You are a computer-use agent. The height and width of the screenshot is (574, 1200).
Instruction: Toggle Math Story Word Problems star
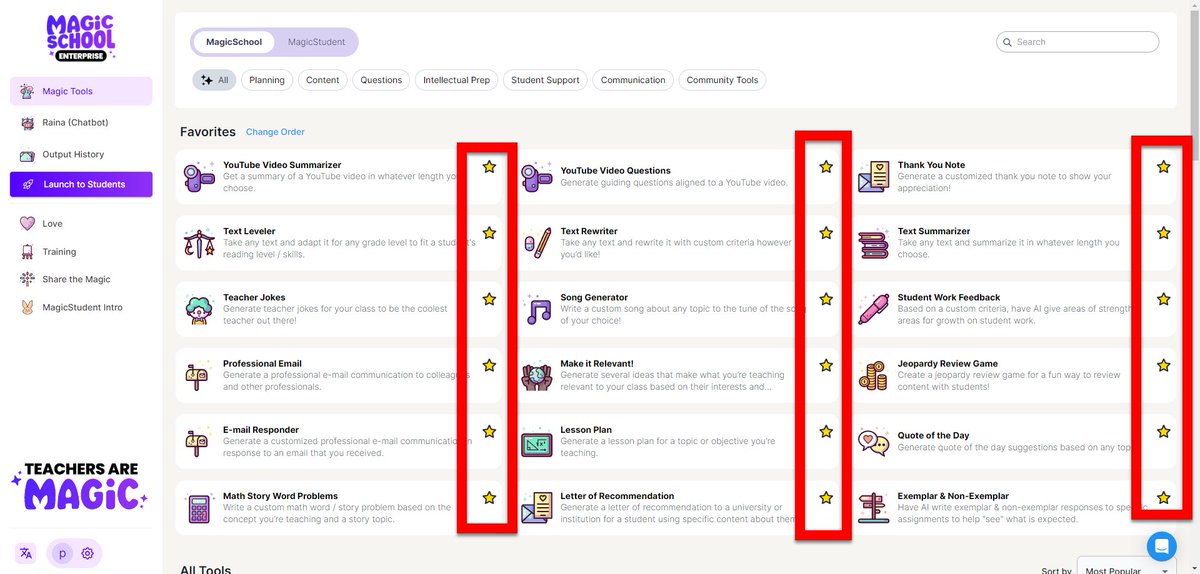(489, 498)
